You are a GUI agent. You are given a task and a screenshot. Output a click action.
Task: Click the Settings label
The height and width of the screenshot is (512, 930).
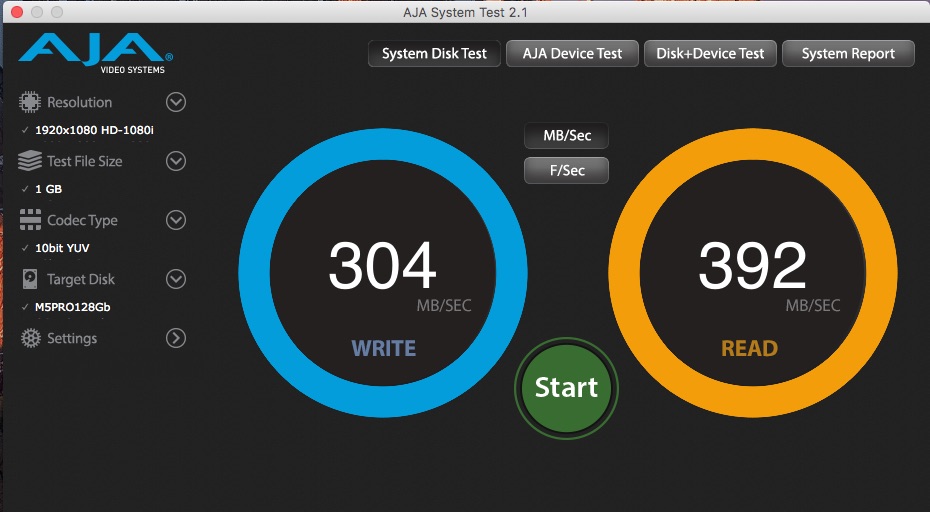(72, 338)
